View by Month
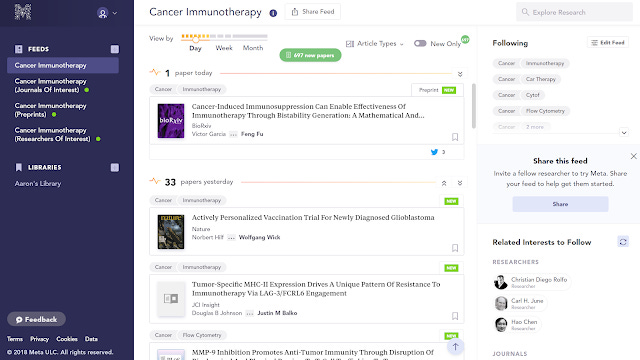 pos(253,48)
